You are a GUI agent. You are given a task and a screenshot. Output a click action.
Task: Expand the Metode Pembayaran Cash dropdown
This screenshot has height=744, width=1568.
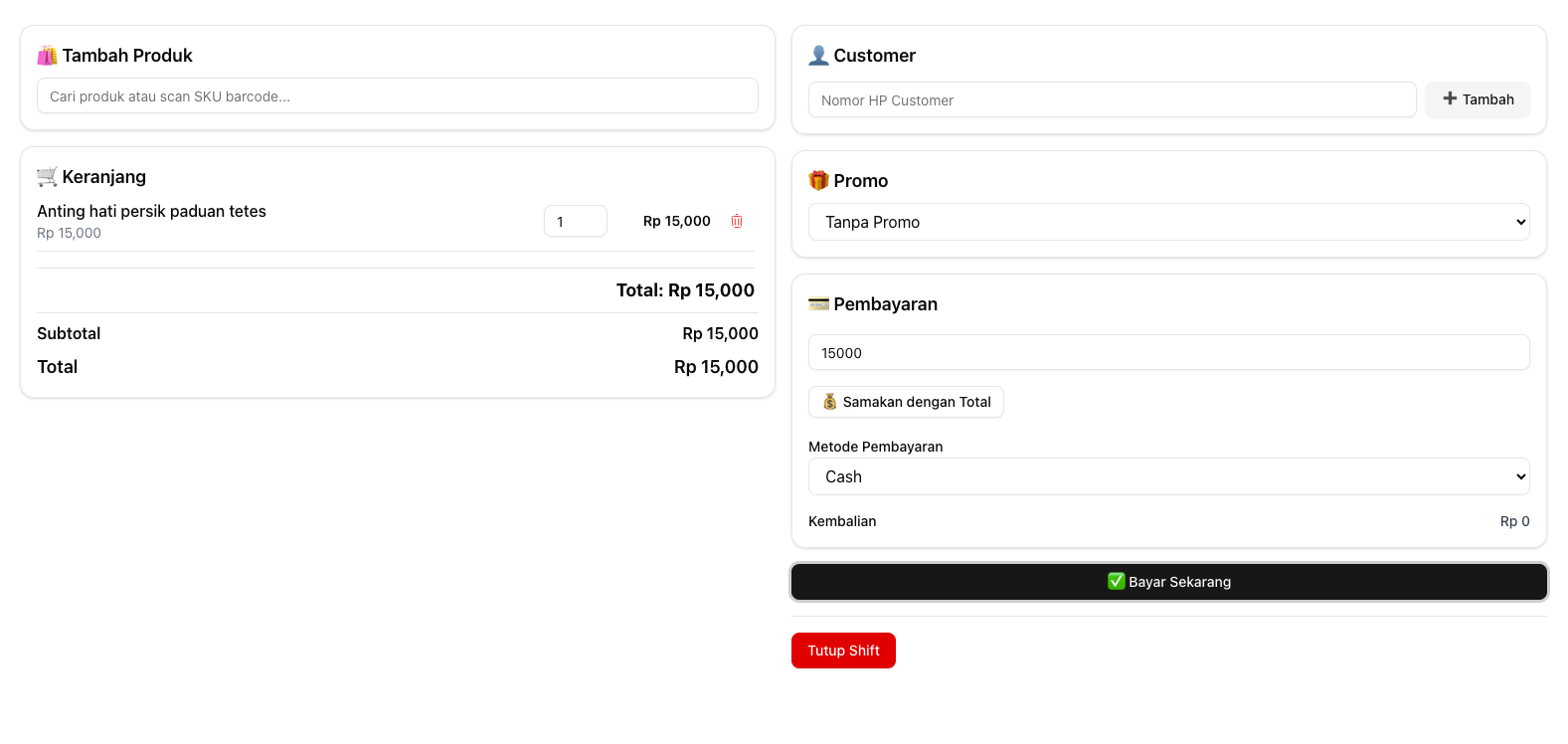coord(1168,476)
